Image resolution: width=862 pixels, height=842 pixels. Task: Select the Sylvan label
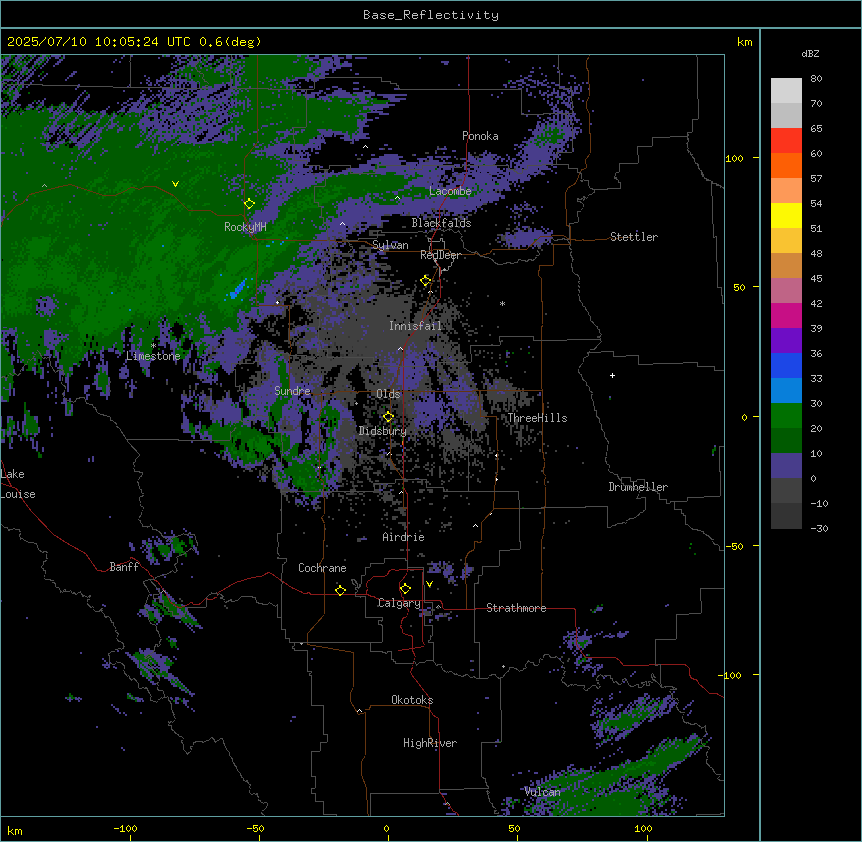(390, 245)
